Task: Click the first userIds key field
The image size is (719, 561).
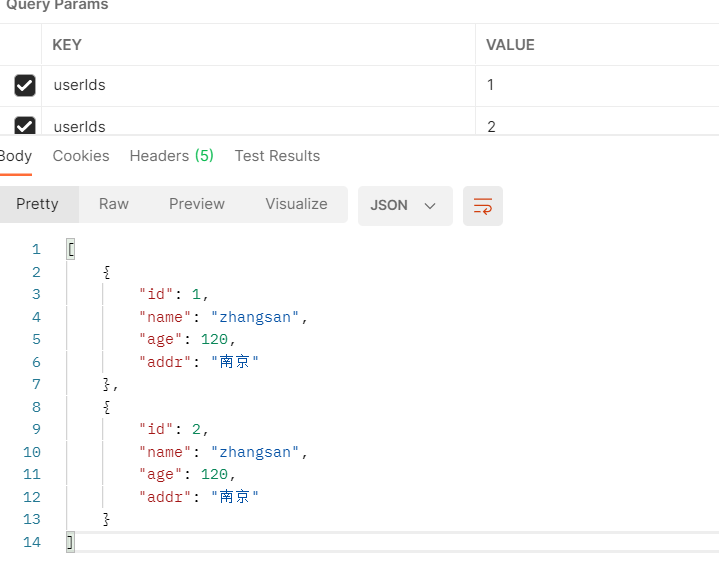Action: (80, 86)
